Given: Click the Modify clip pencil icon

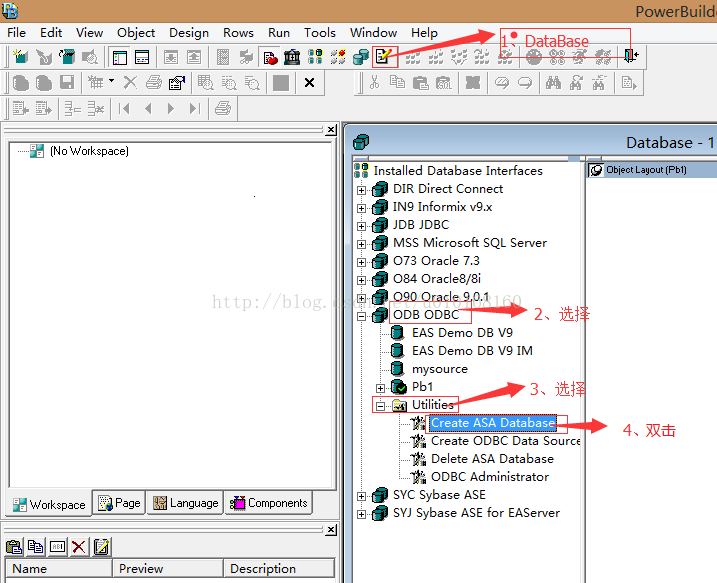Looking at the screenshot, I should (101, 546).
